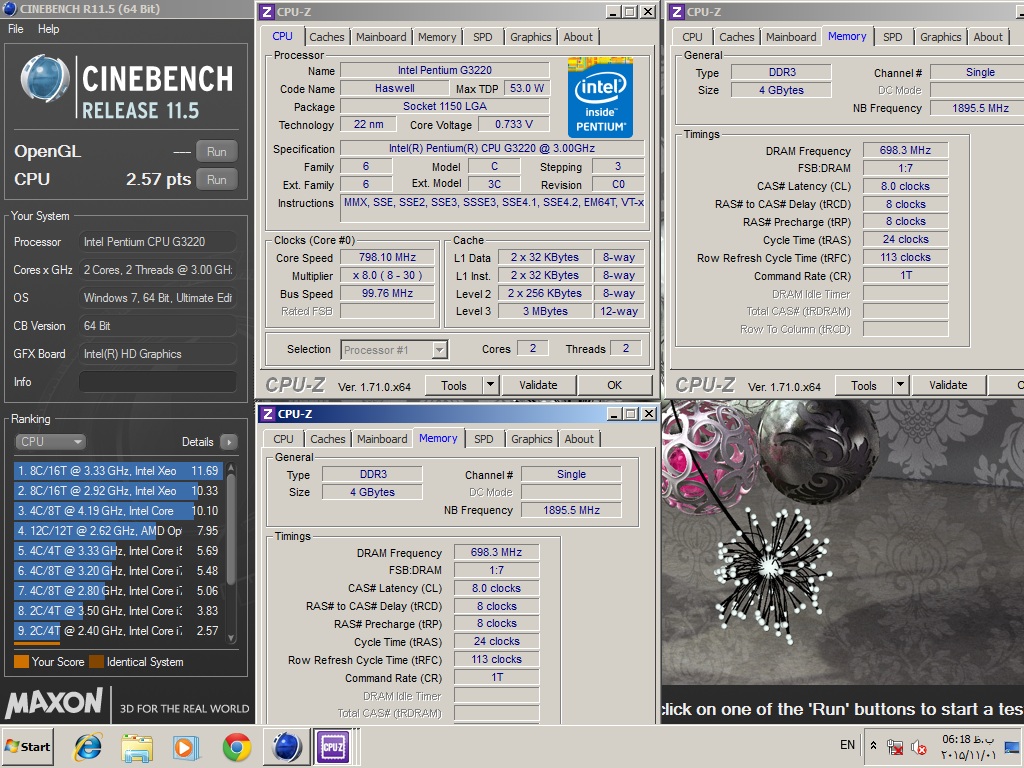This screenshot has width=1024, height=768.
Task: Show hidden system tray icons
Action: pyautogui.click(x=873, y=745)
